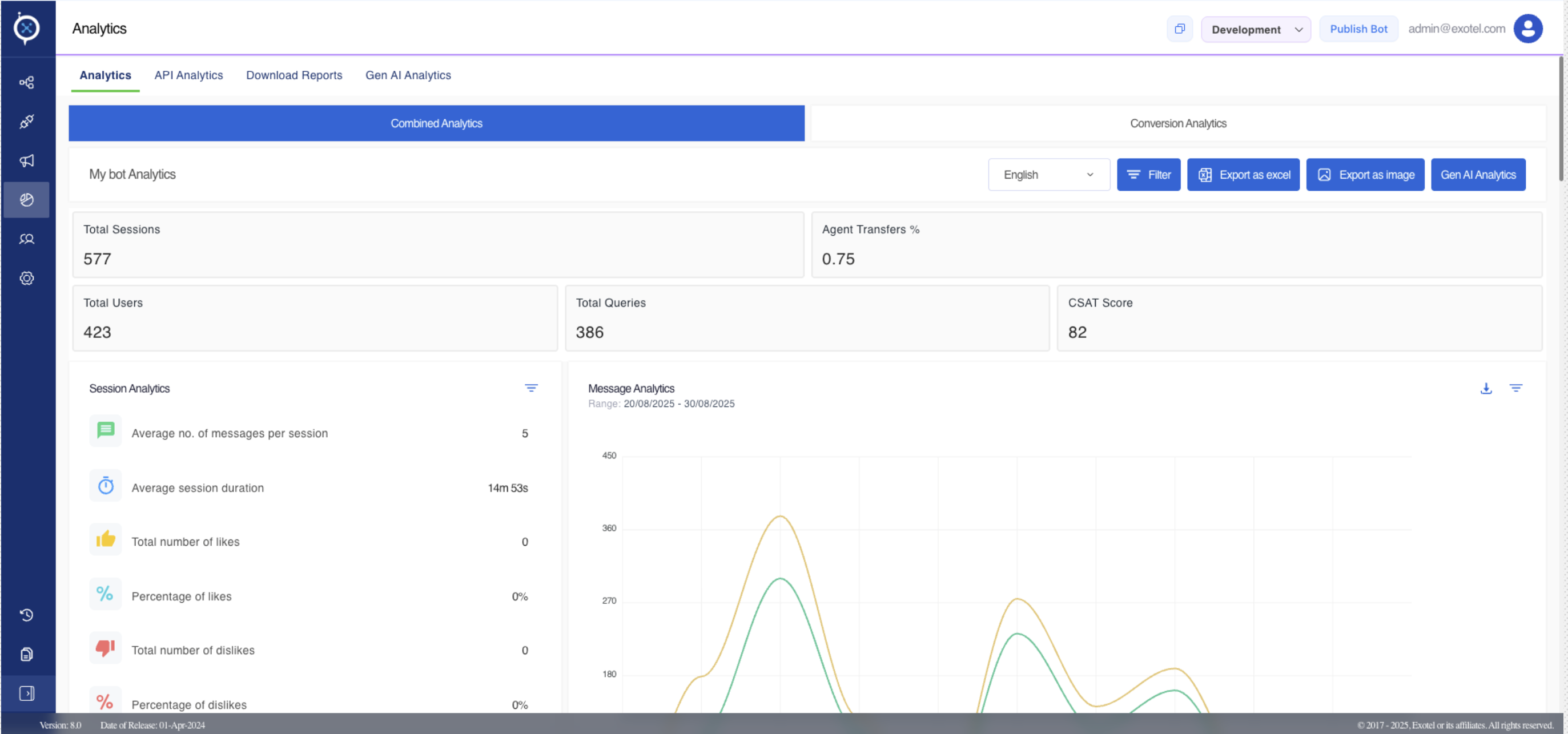Open the megaphone campaigns sidebar icon

(26, 161)
